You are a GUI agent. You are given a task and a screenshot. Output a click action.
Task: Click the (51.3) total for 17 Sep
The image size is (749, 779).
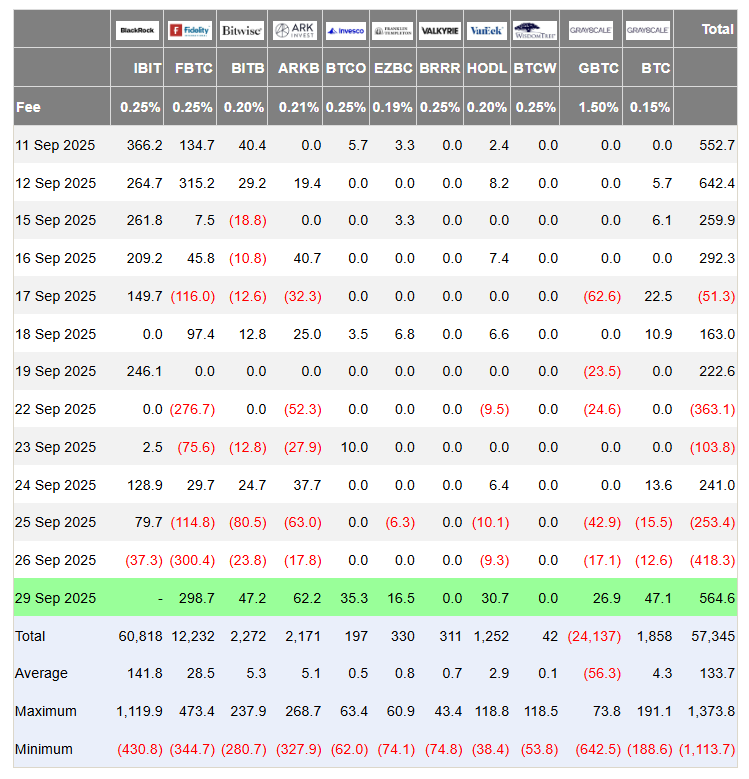(x=716, y=296)
